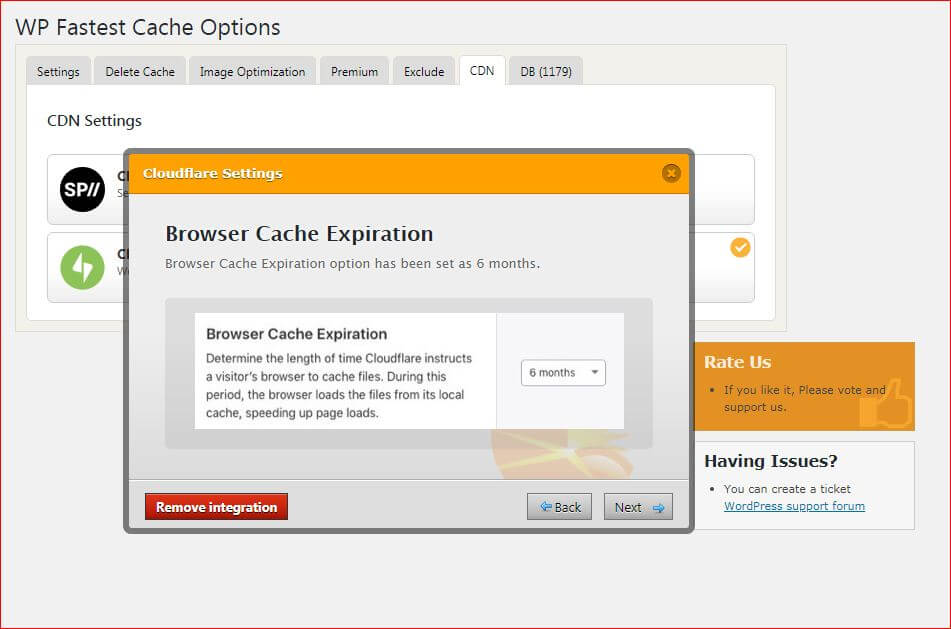951x629 pixels.
Task: Open the Delete Cache tab
Action: pos(140,72)
